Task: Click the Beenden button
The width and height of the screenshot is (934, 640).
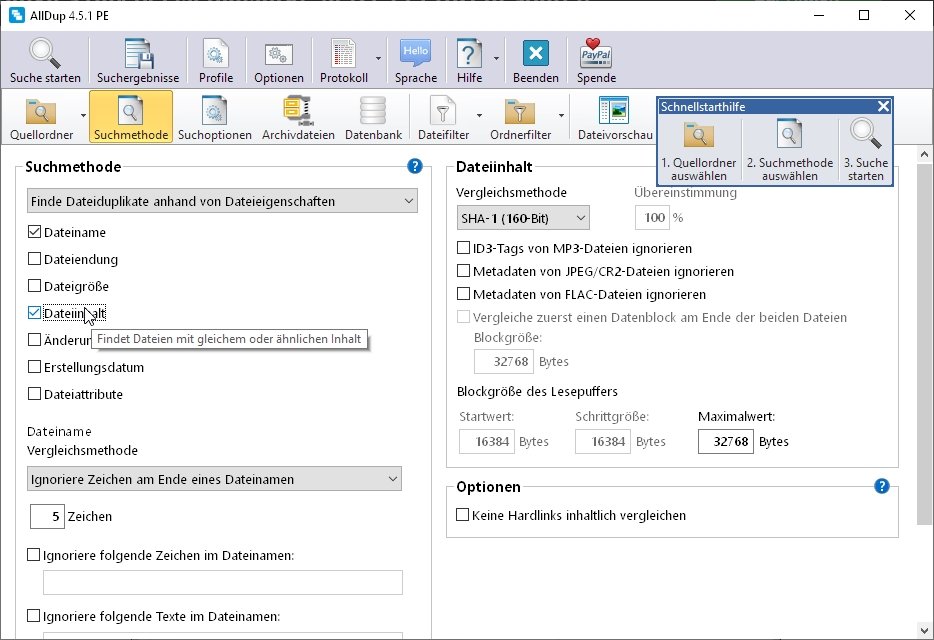Action: tap(535, 55)
